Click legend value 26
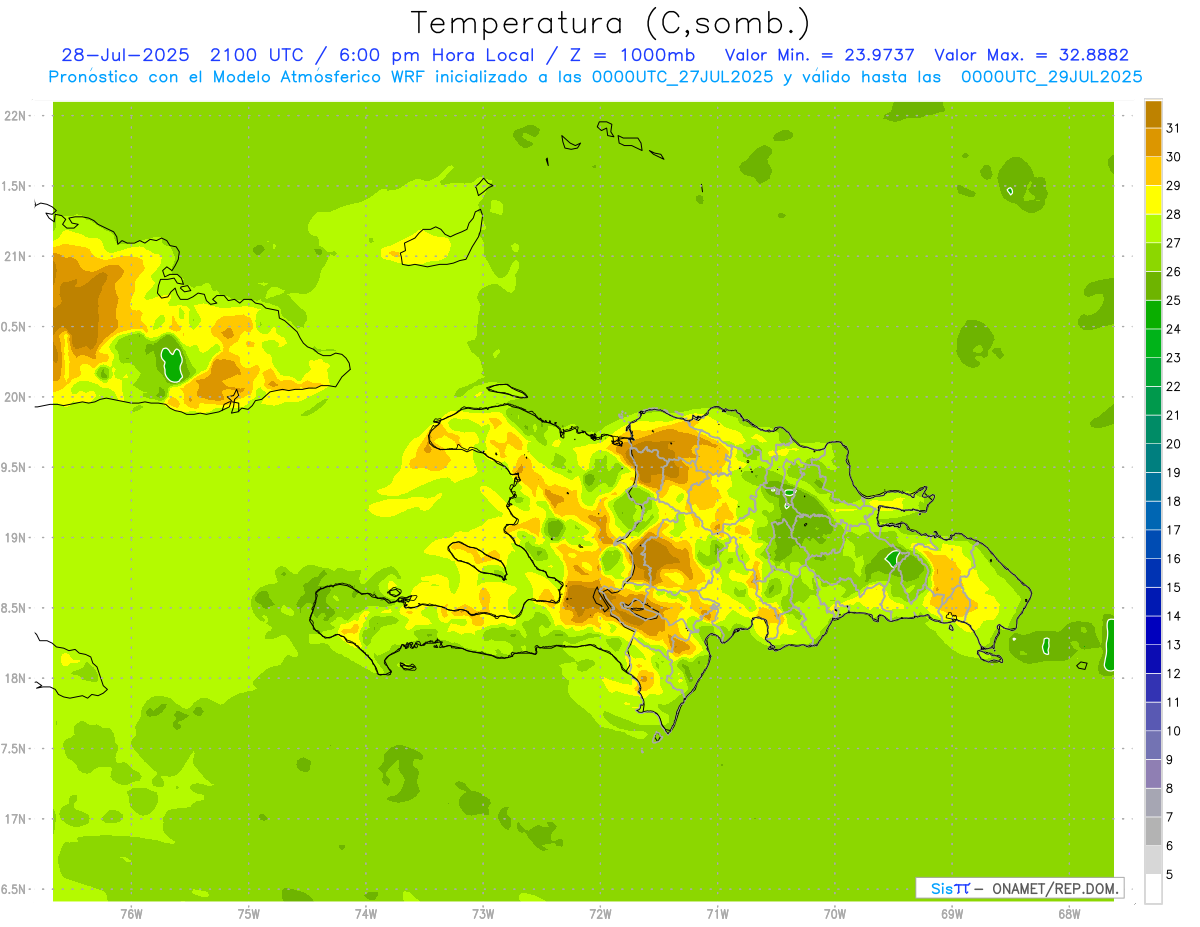Viewport: 1200px width, 927px height. click(x=1173, y=271)
